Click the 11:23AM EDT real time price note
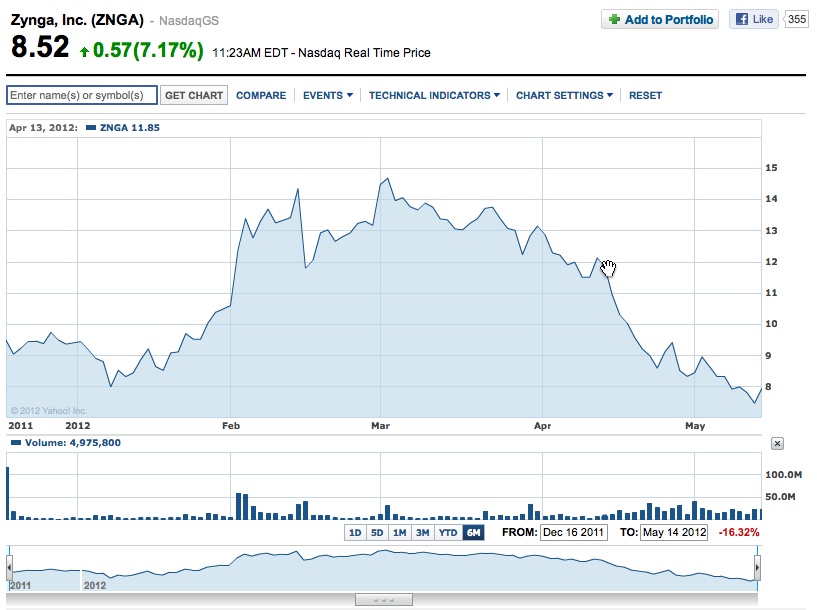 click(321, 53)
